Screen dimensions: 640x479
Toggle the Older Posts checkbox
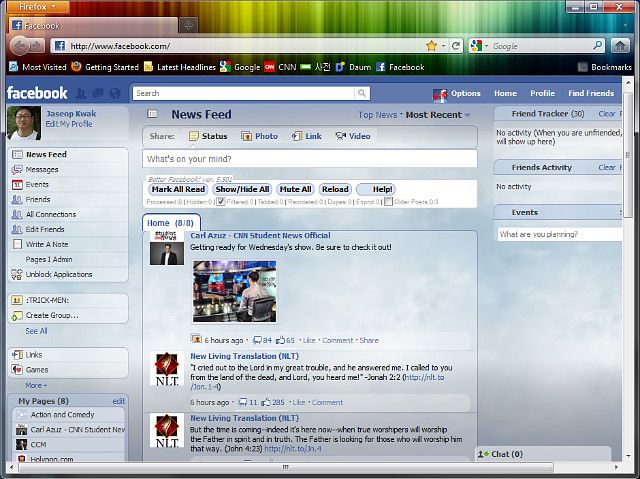[389, 202]
